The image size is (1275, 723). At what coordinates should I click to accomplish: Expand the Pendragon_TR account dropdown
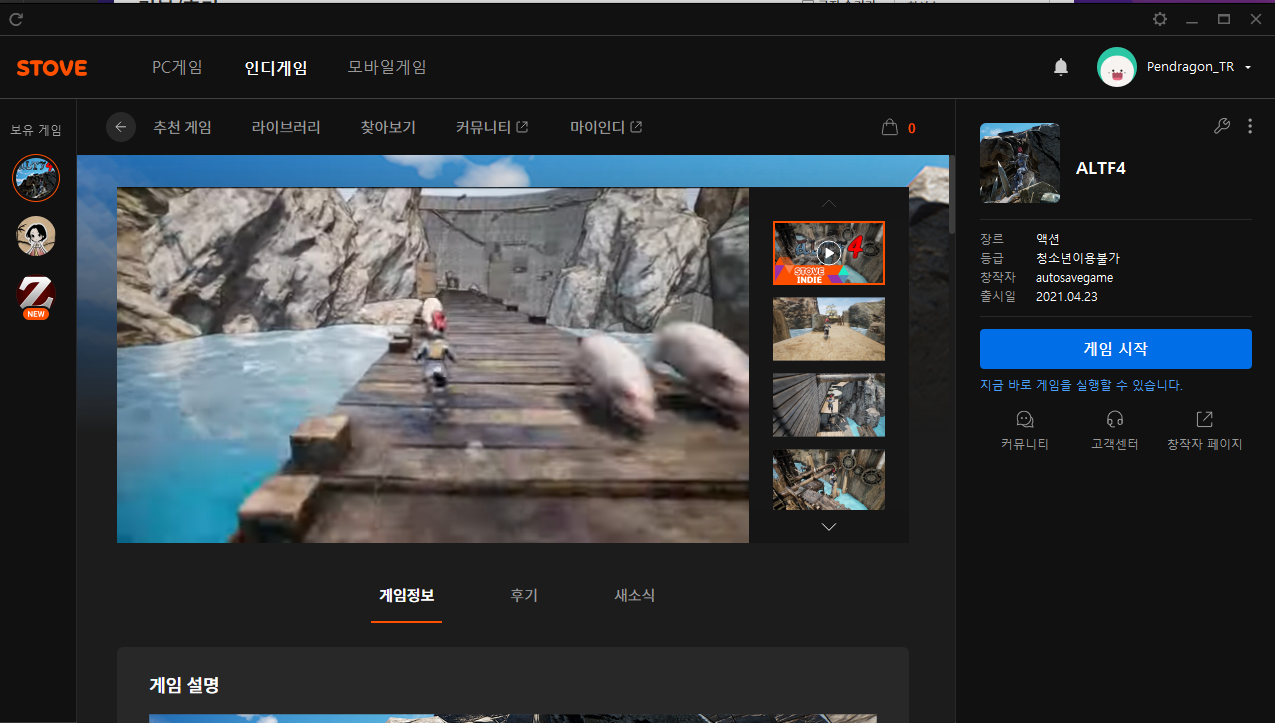pos(1248,67)
